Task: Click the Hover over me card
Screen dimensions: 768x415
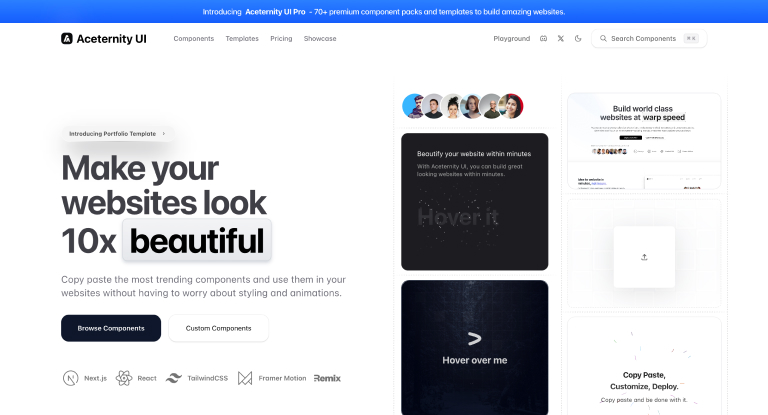Action: tap(475, 348)
